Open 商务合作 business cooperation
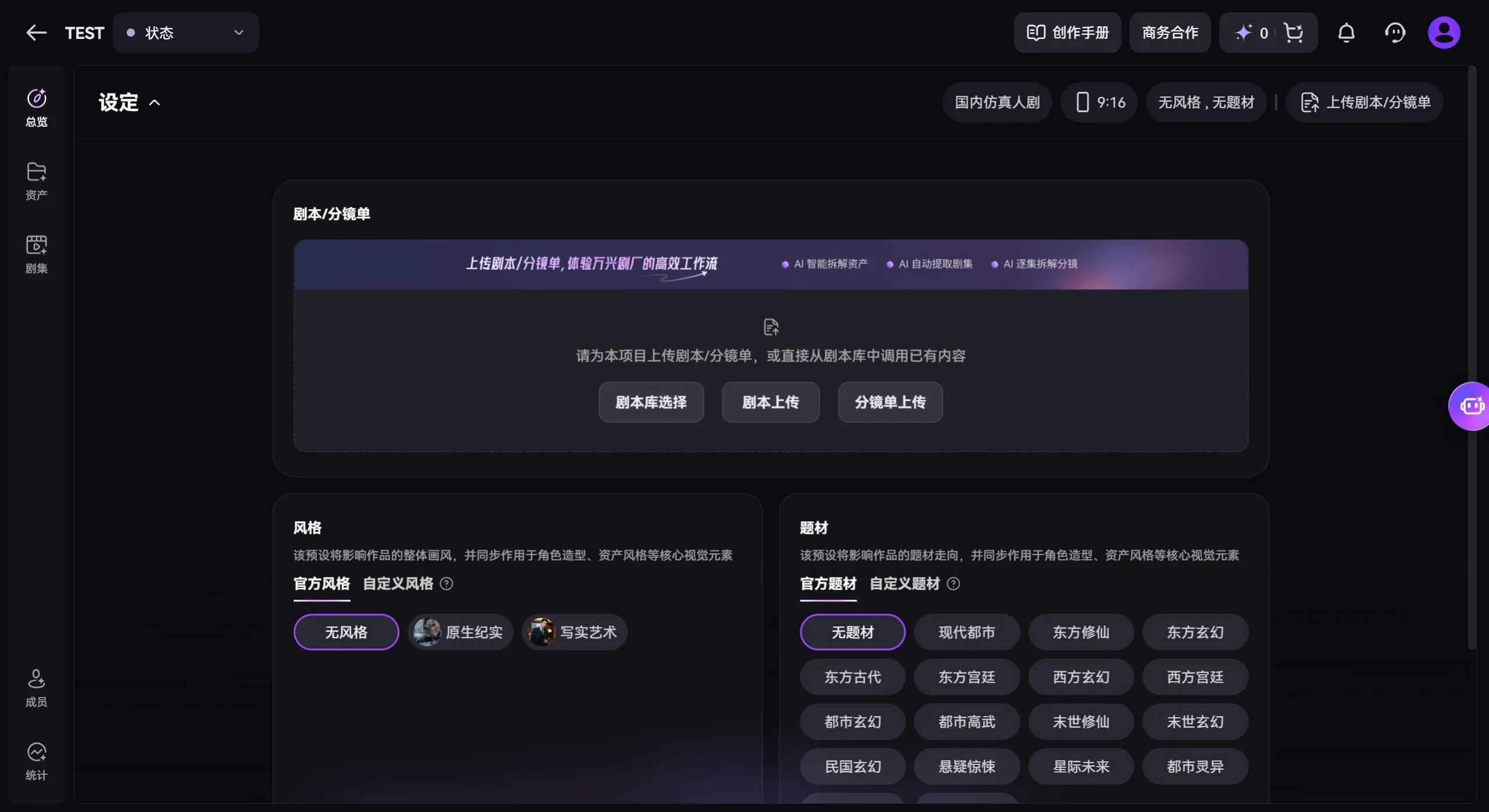Viewport: 1489px width, 812px height. coord(1170,33)
